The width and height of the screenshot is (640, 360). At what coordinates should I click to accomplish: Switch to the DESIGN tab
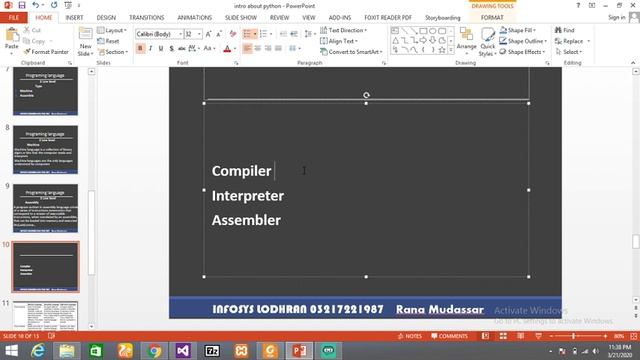point(106,18)
